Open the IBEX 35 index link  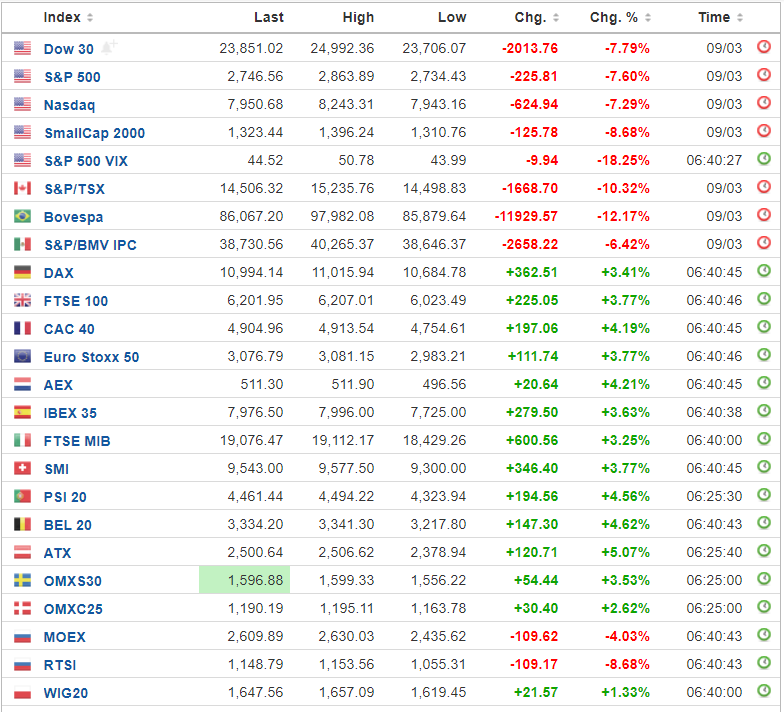tap(70, 413)
